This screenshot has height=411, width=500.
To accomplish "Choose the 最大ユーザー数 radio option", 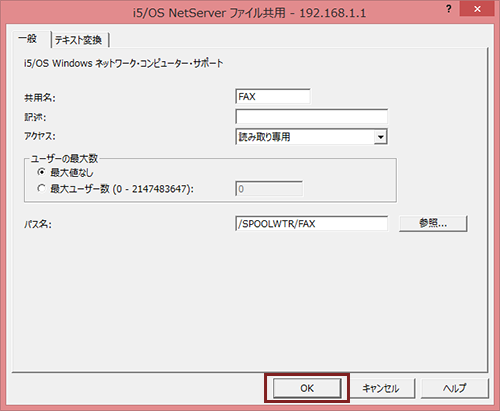I will coord(41,189).
